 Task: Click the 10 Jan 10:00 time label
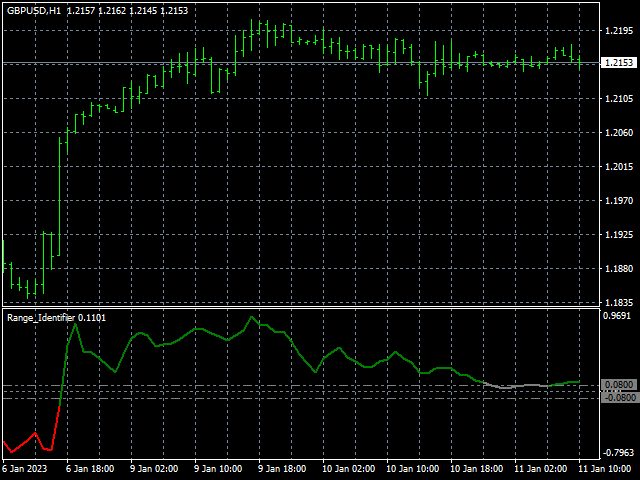pos(413,468)
